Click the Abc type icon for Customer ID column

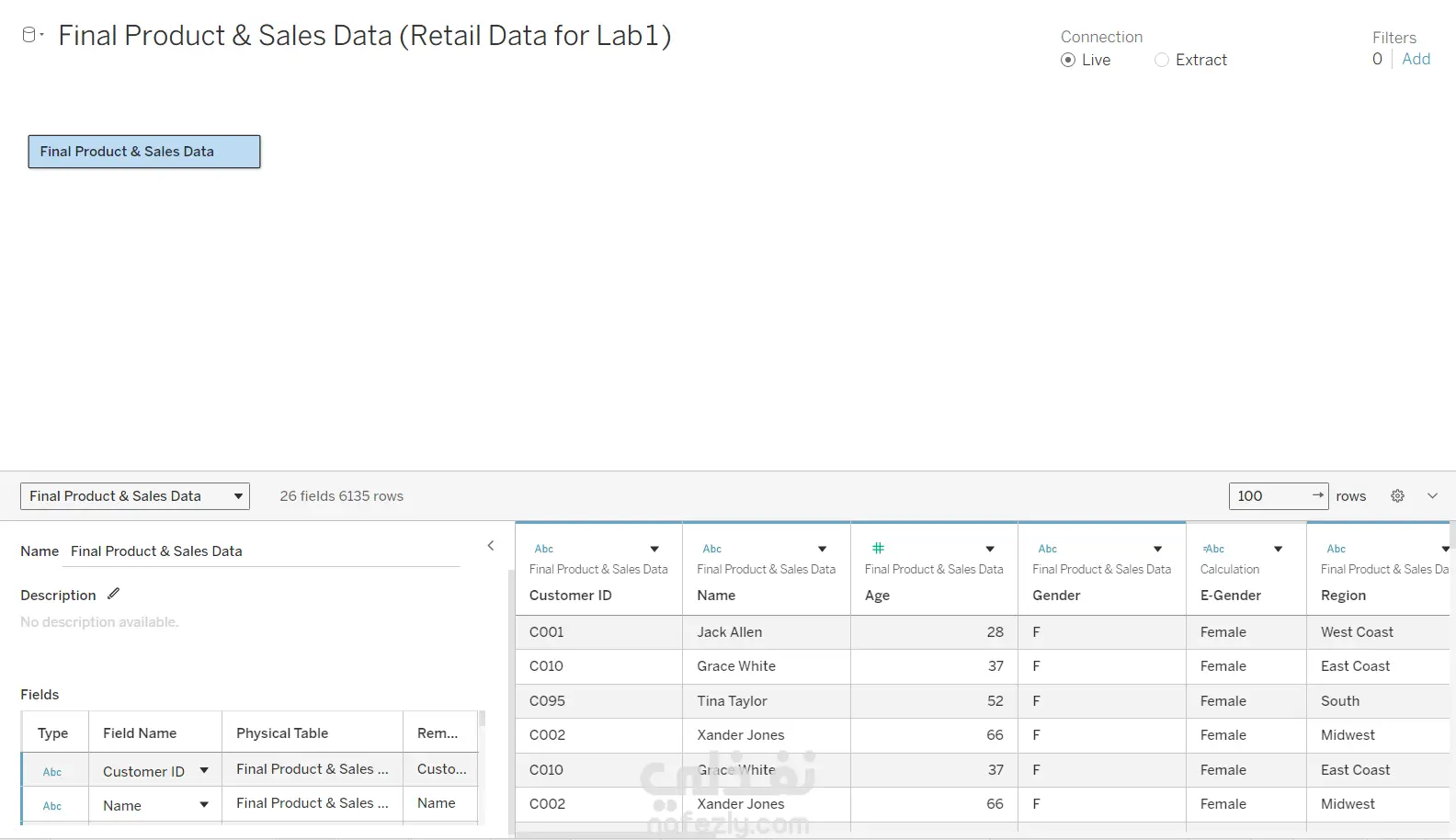(x=544, y=549)
